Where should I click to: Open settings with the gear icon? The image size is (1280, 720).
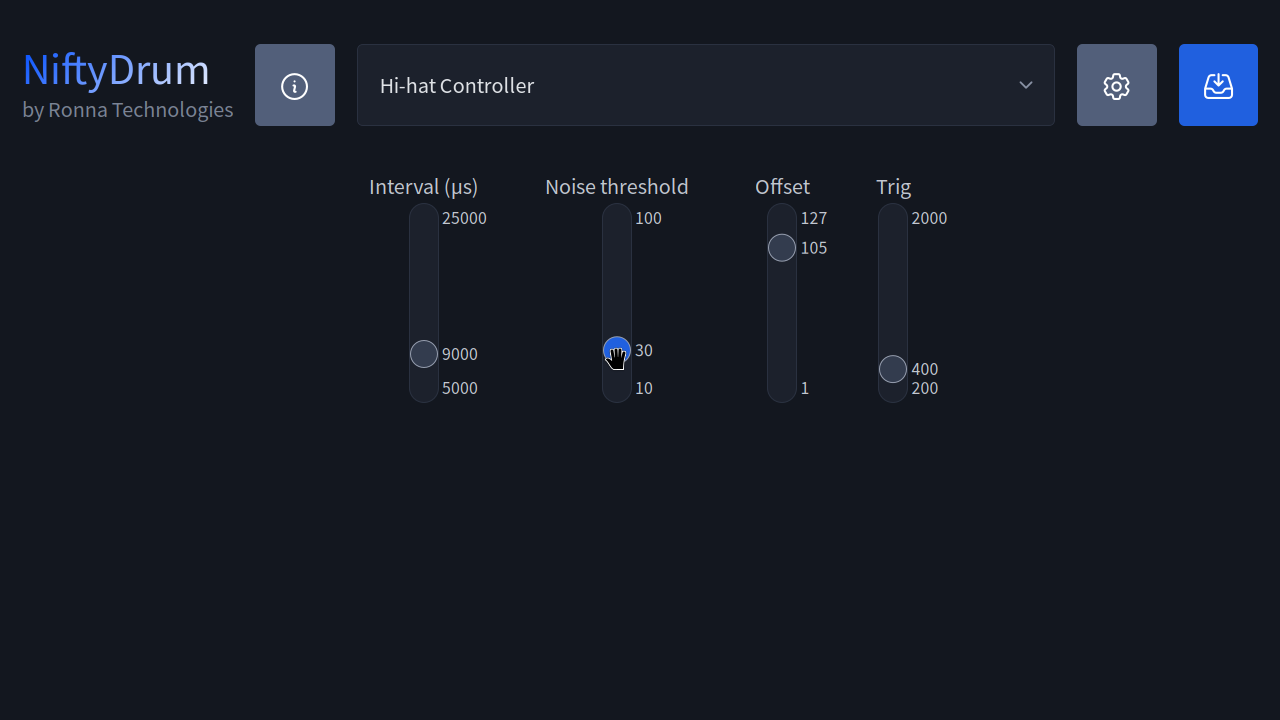pos(1116,85)
